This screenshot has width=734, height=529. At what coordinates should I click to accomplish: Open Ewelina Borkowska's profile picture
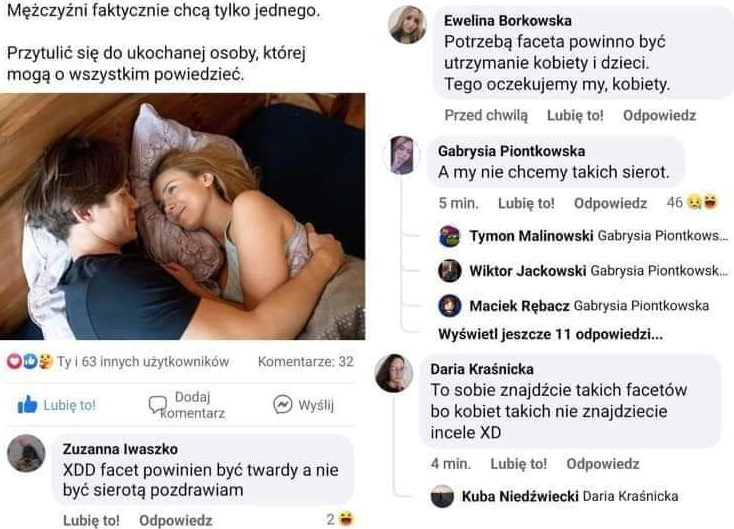point(407,25)
